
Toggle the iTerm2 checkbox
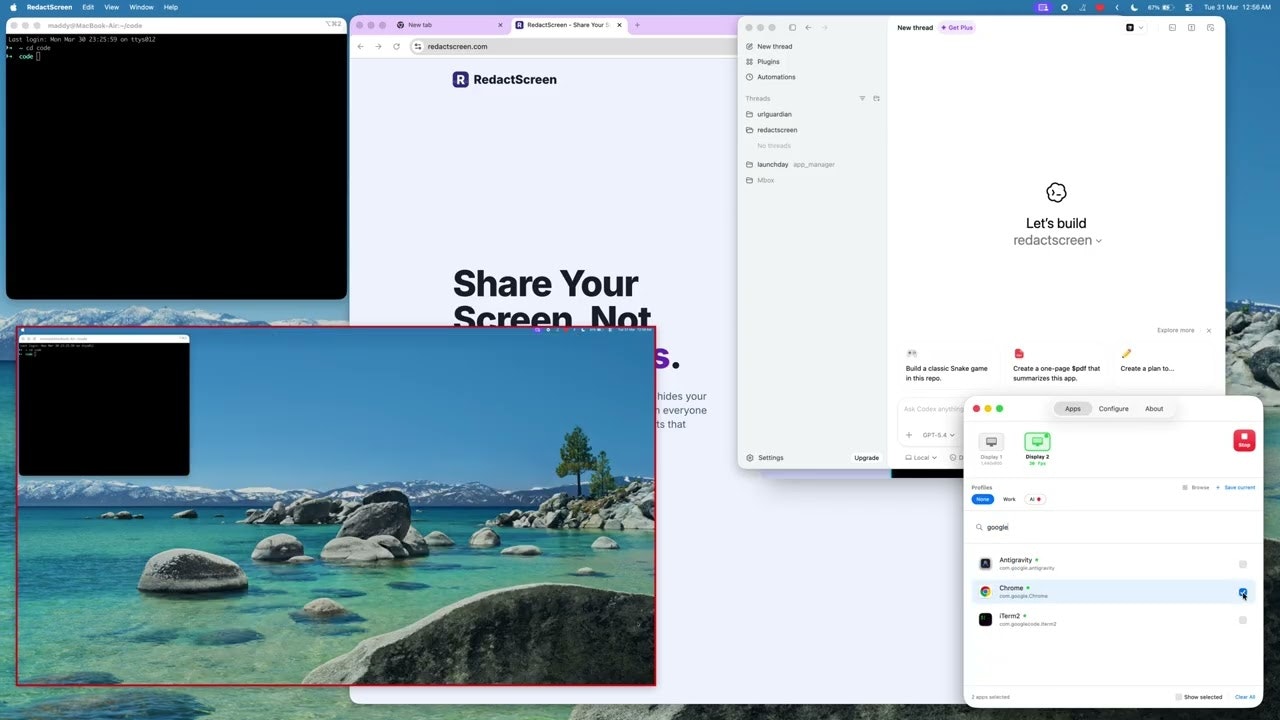[1243, 620]
